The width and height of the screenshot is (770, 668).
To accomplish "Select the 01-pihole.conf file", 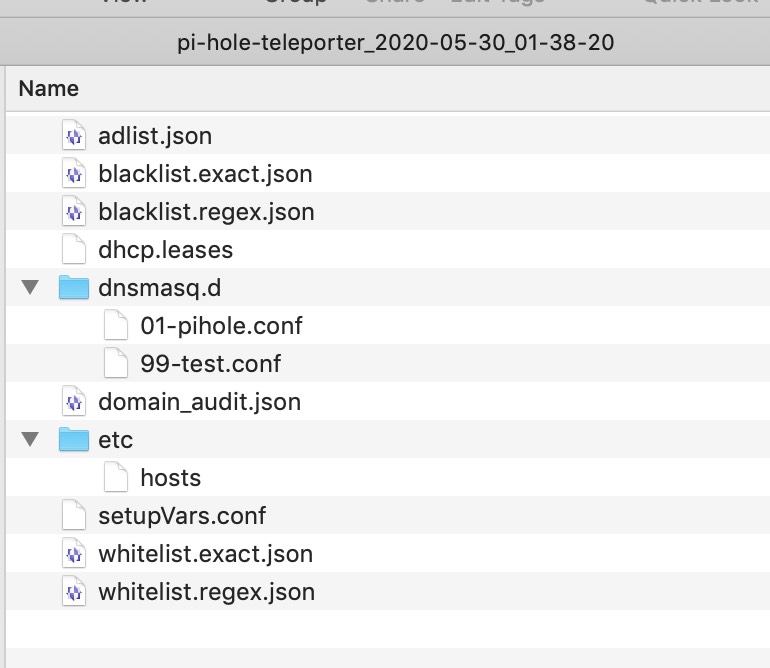I will coord(388,326).
